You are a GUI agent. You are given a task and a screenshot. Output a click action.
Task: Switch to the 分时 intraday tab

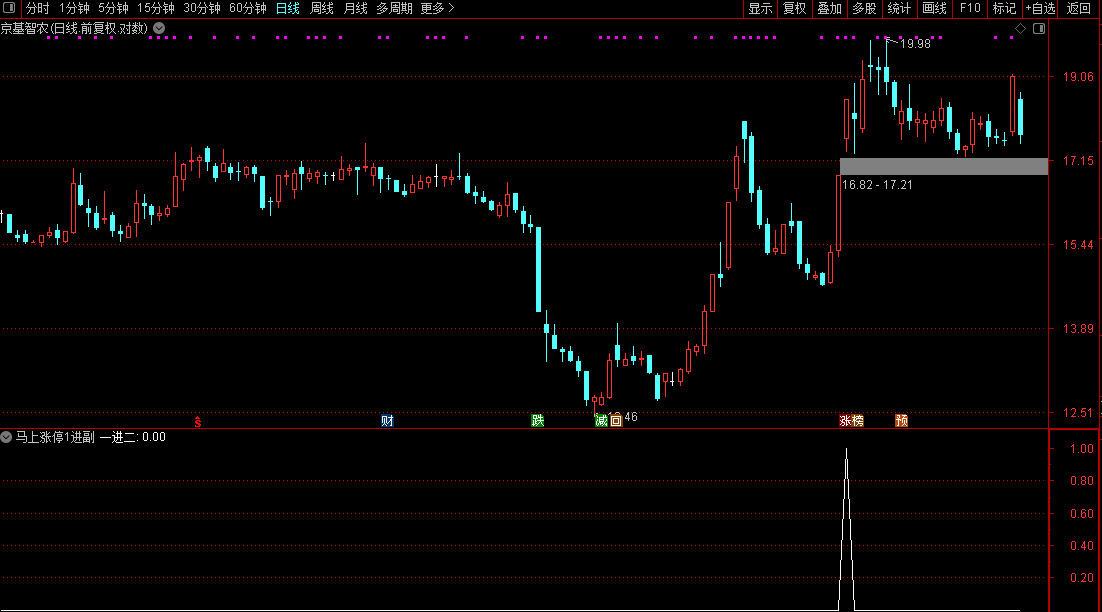point(38,8)
